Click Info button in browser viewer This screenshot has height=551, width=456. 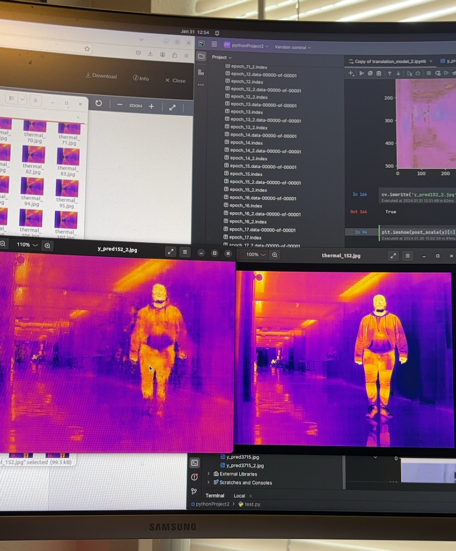[141, 78]
